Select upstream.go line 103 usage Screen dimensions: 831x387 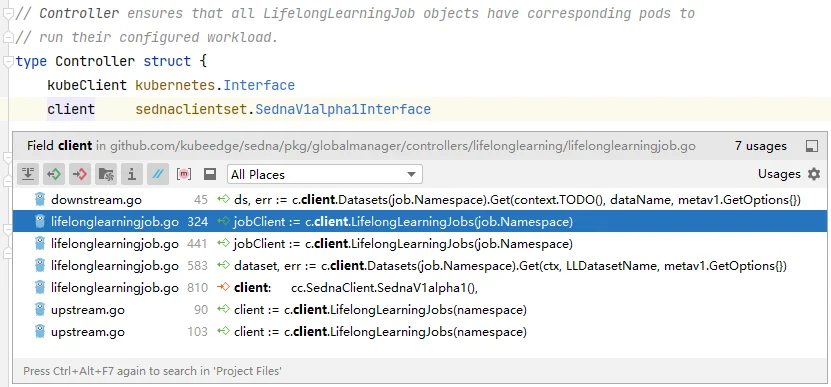[x=420, y=332]
